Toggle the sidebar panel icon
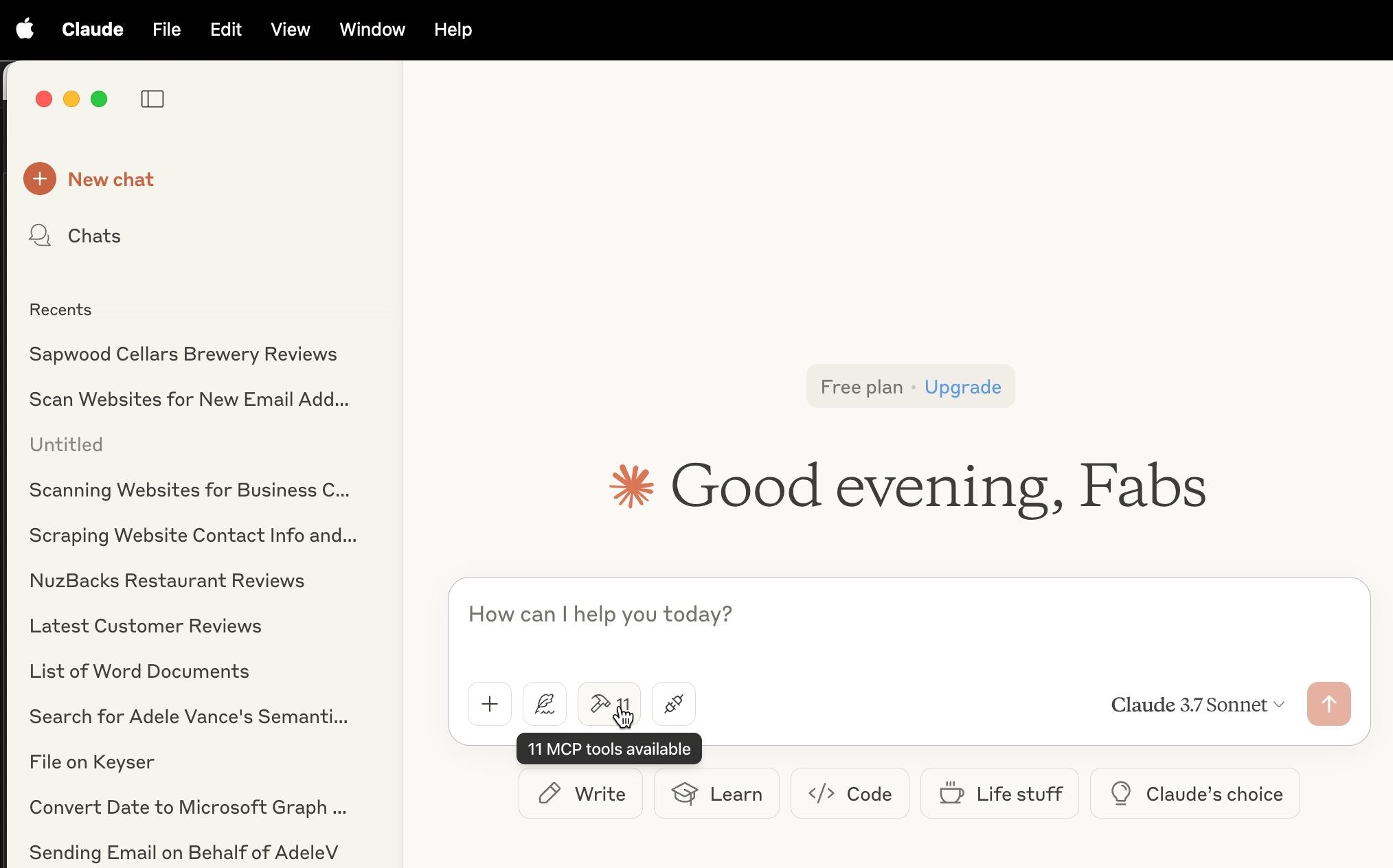The width and height of the screenshot is (1393, 868). pyautogui.click(x=152, y=99)
